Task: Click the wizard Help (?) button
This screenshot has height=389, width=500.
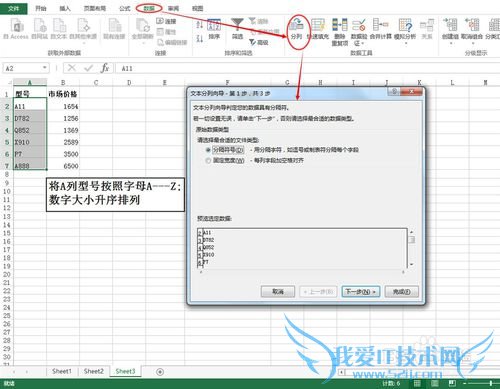Action: point(394,92)
